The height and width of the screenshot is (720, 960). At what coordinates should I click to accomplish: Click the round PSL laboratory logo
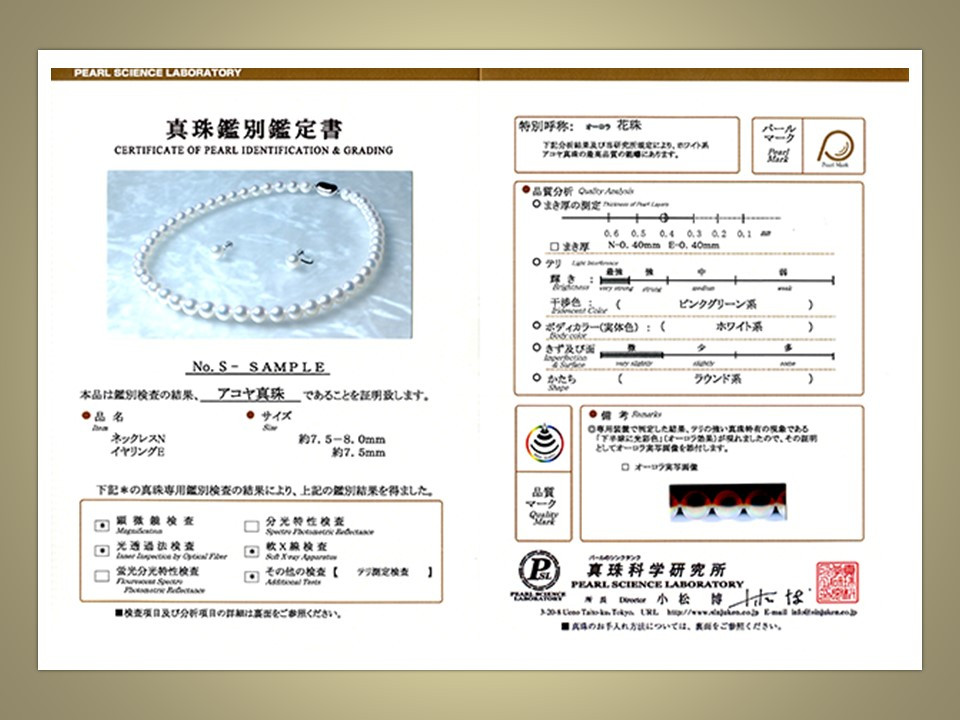tap(539, 571)
